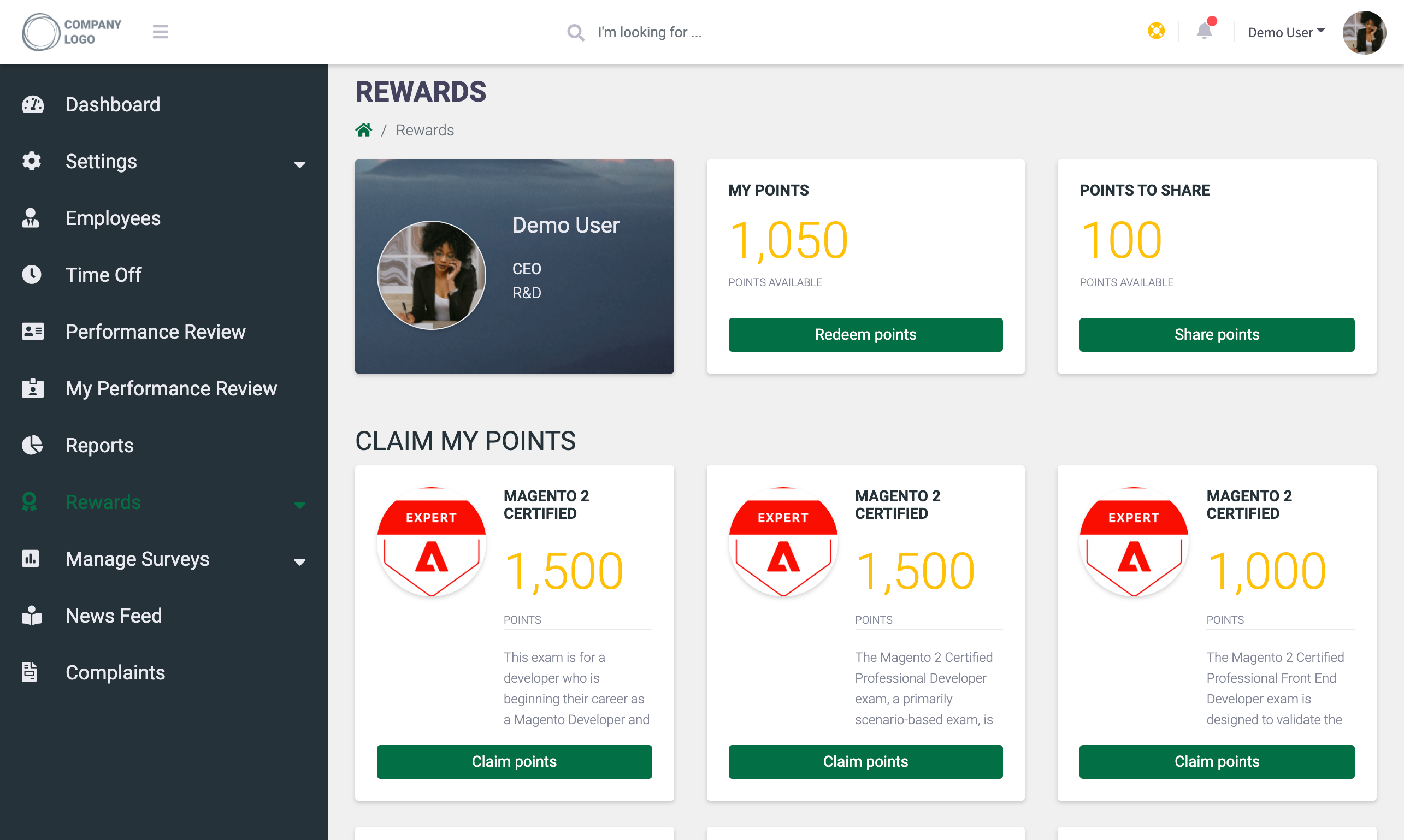The image size is (1404, 840).
Task: Go to home via breadcrumb house icon
Action: pos(363,130)
